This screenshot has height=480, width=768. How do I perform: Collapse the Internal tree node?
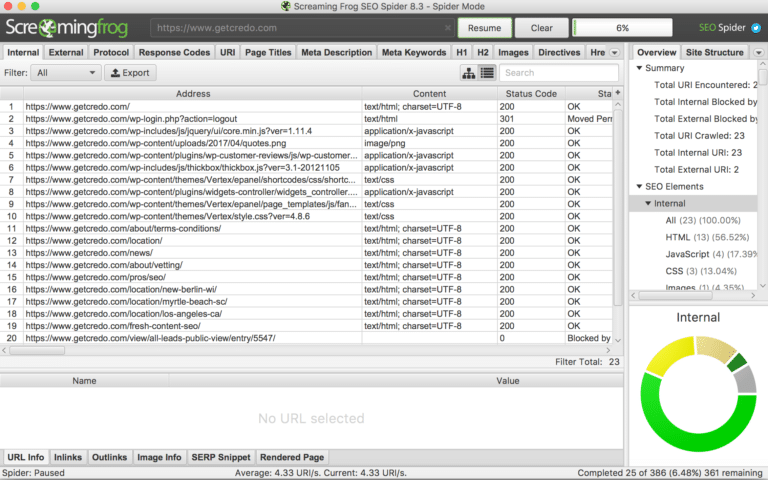(x=648, y=203)
